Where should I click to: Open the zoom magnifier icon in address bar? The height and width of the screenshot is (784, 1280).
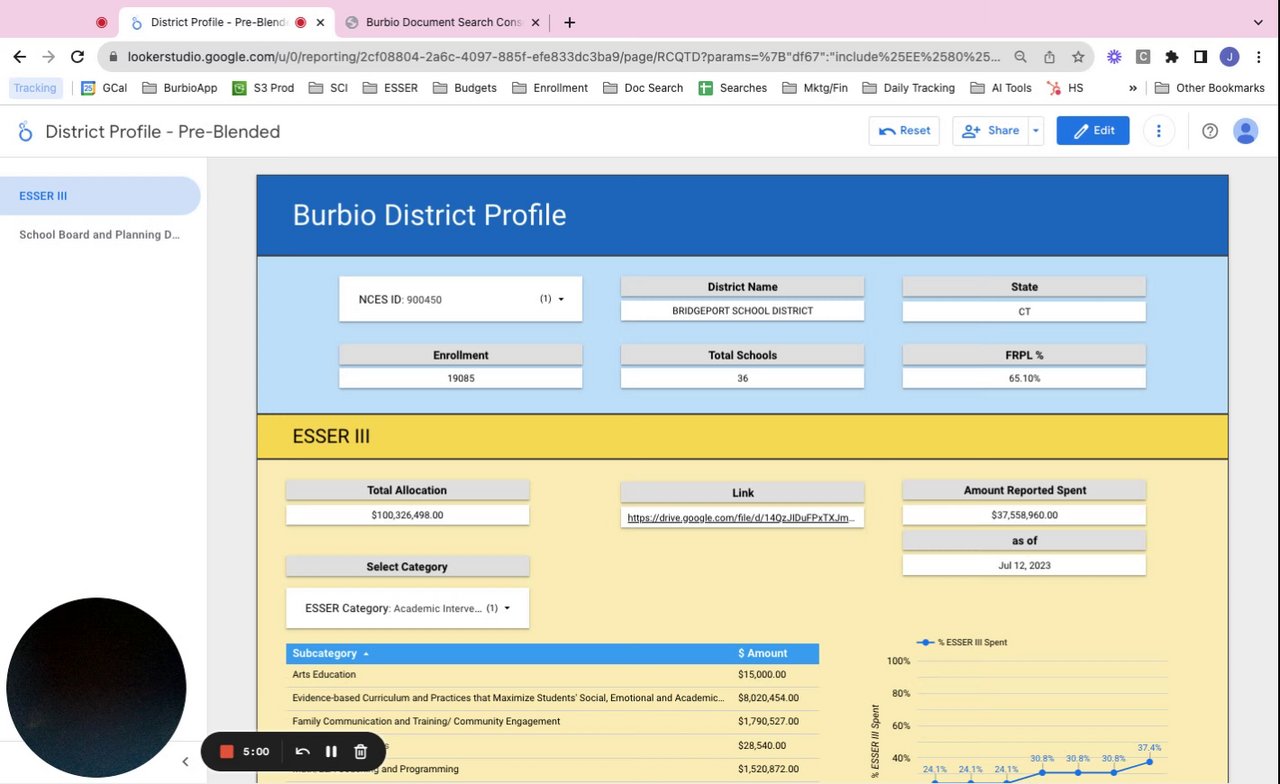tap(1020, 57)
